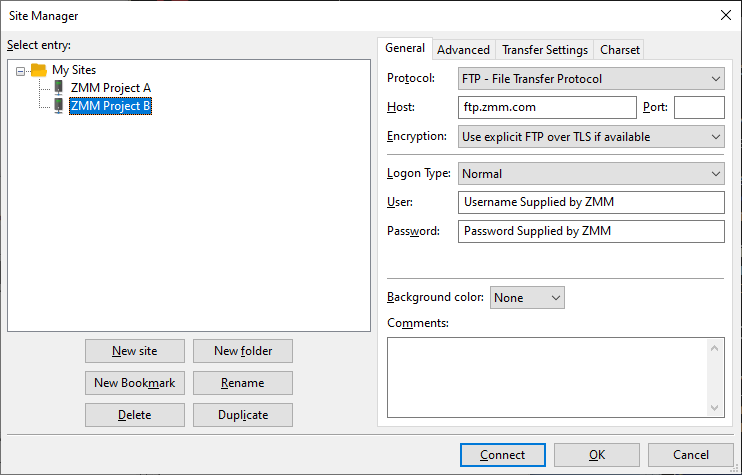Click in the Host input field
742x475 pixels.
point(547,107)
